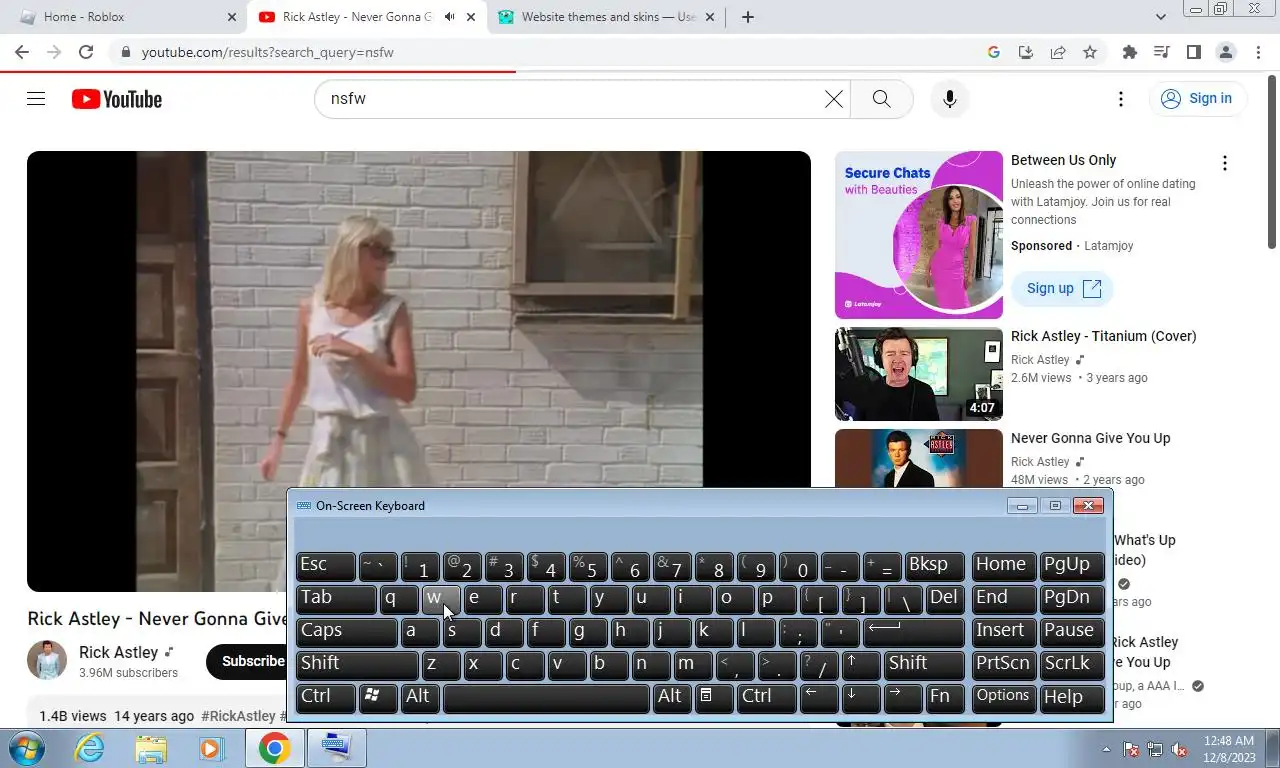
Task: Click the up arrow key on On-Screen Keyboard
Action: [861, 664]
